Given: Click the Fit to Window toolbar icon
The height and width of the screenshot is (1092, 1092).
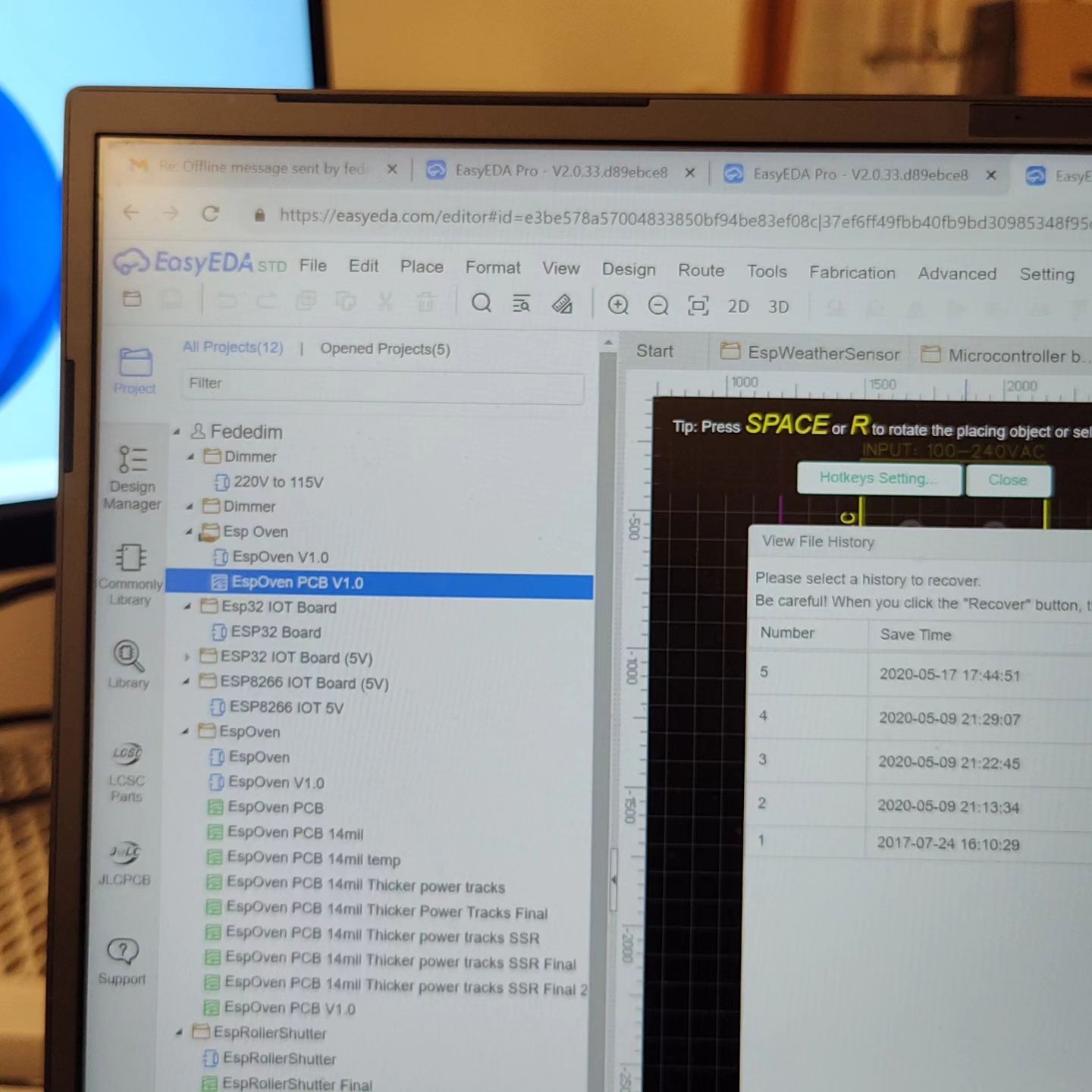Looking at the screenshot, I should (698, 306).
